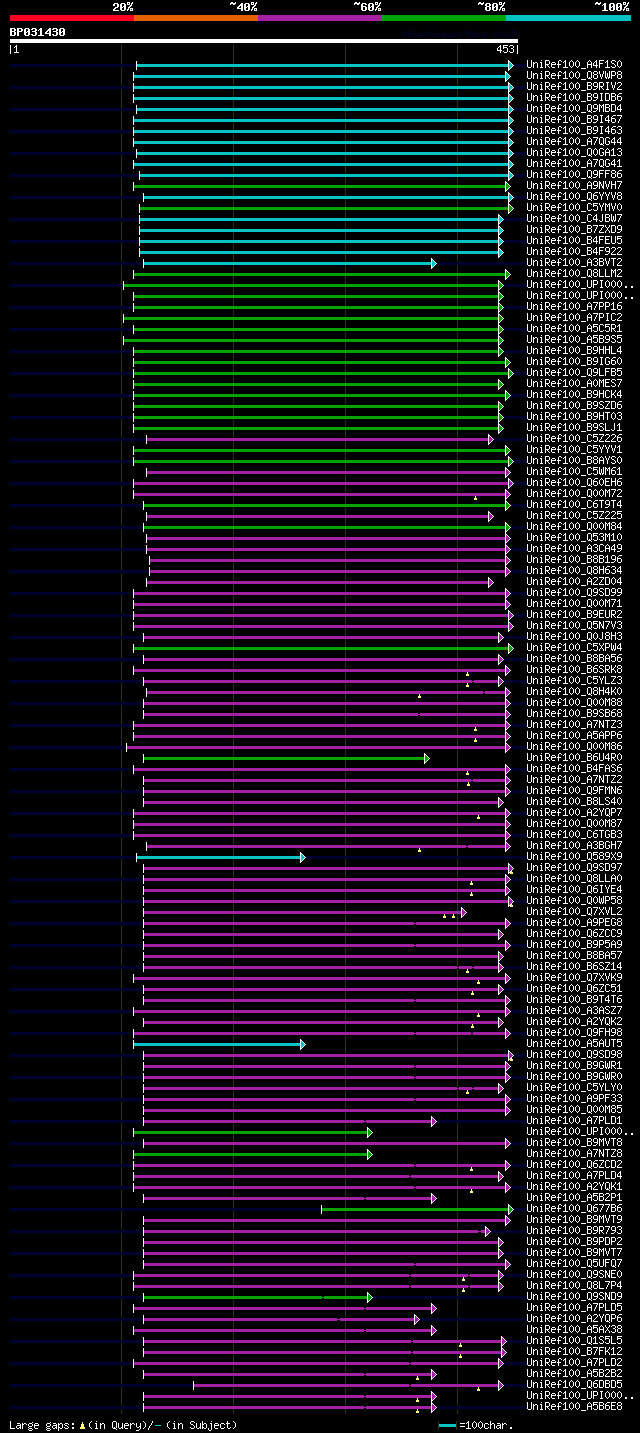Select the UniRef100_Q6IYE4 hit
Image resolution: width=640 pixels, height=1433 pixels.
[x=574, y=889]
